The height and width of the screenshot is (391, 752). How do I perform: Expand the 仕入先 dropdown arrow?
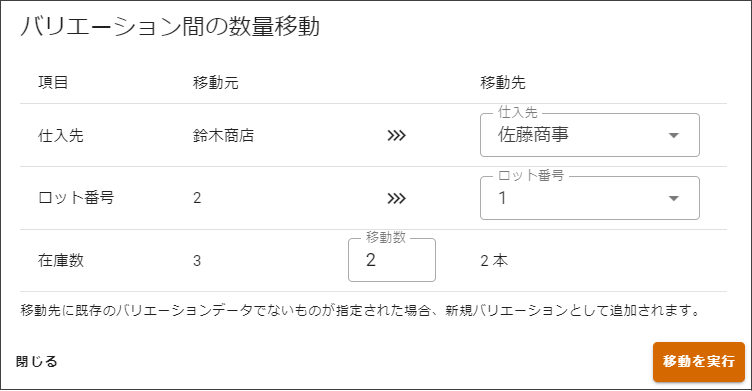(x=673, y=136)
